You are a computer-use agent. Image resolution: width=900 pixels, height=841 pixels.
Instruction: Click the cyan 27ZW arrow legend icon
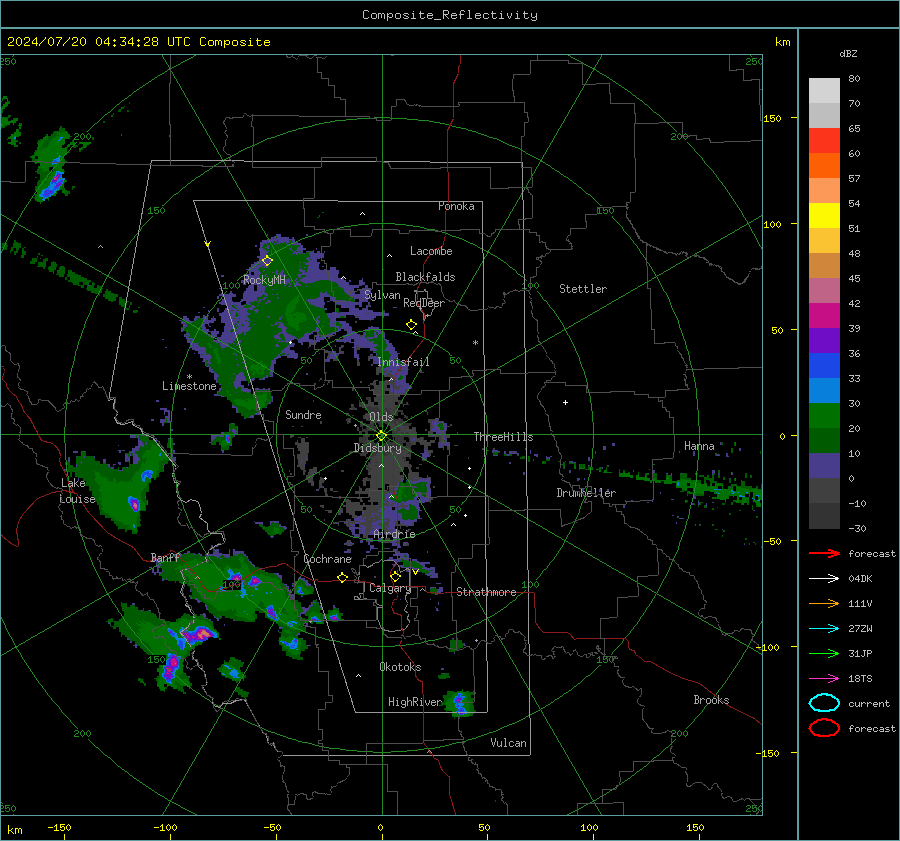[x=824, y=629]
